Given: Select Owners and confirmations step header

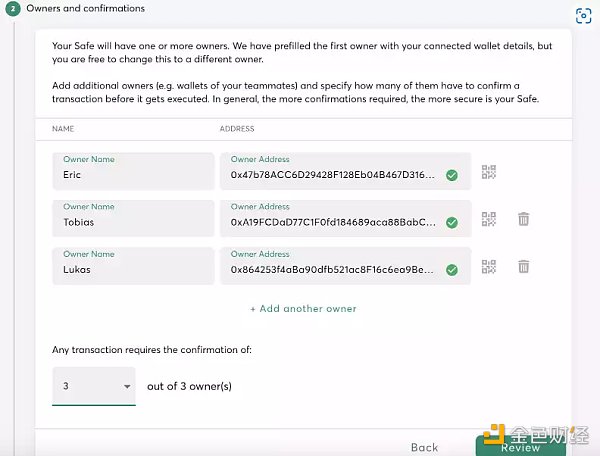Looking at the screenshot, I should (x=85, y=8).
